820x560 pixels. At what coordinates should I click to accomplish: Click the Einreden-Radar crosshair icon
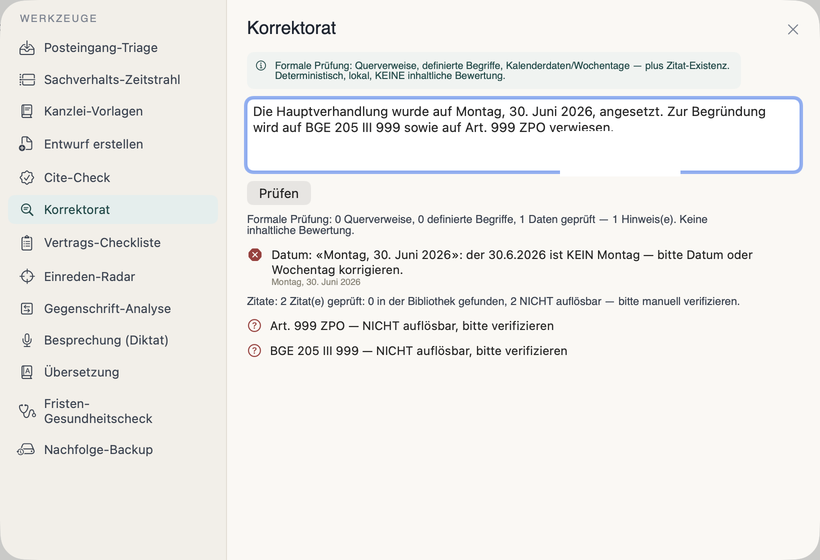[27, 277]
